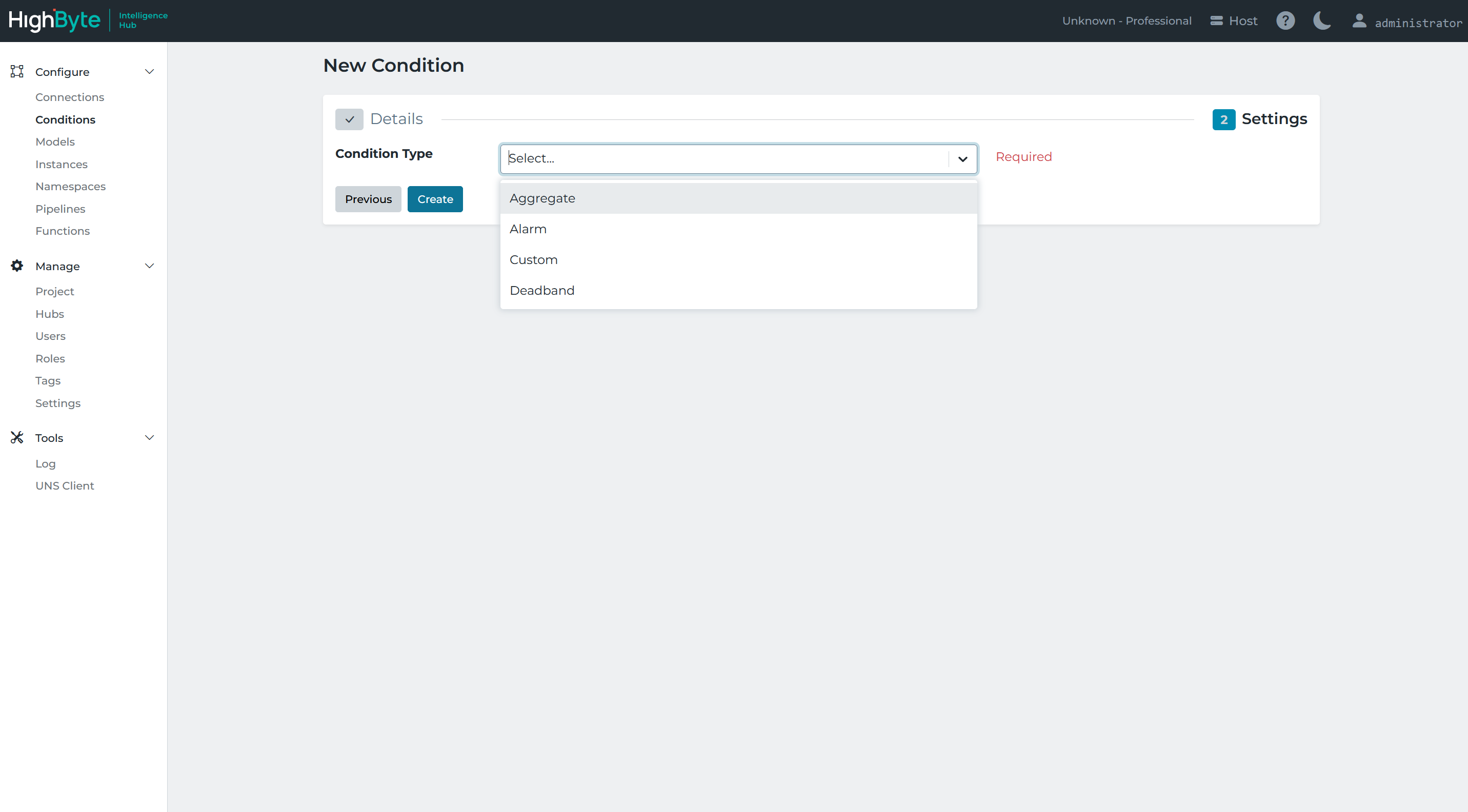
Task: Click the Settings step label
Action: [1274, 119]
